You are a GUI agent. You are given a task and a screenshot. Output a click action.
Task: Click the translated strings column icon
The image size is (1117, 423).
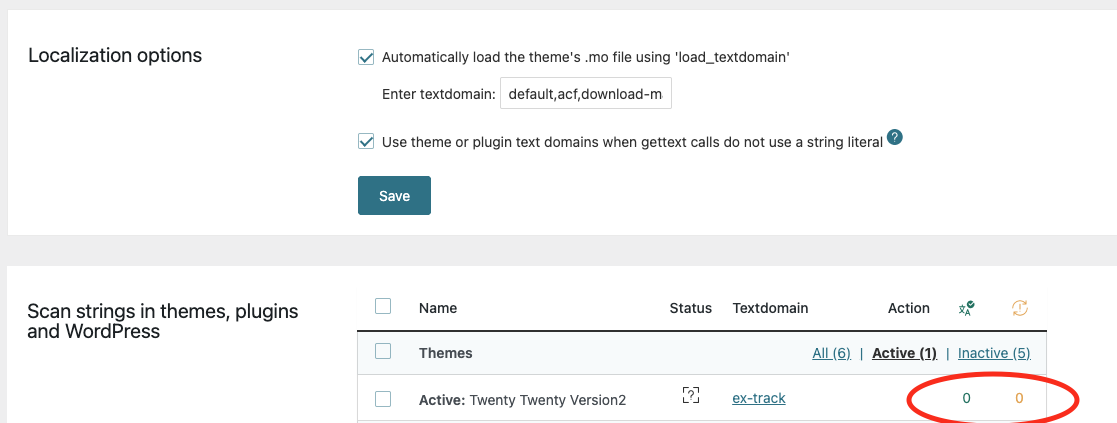(x=966, y=308)
